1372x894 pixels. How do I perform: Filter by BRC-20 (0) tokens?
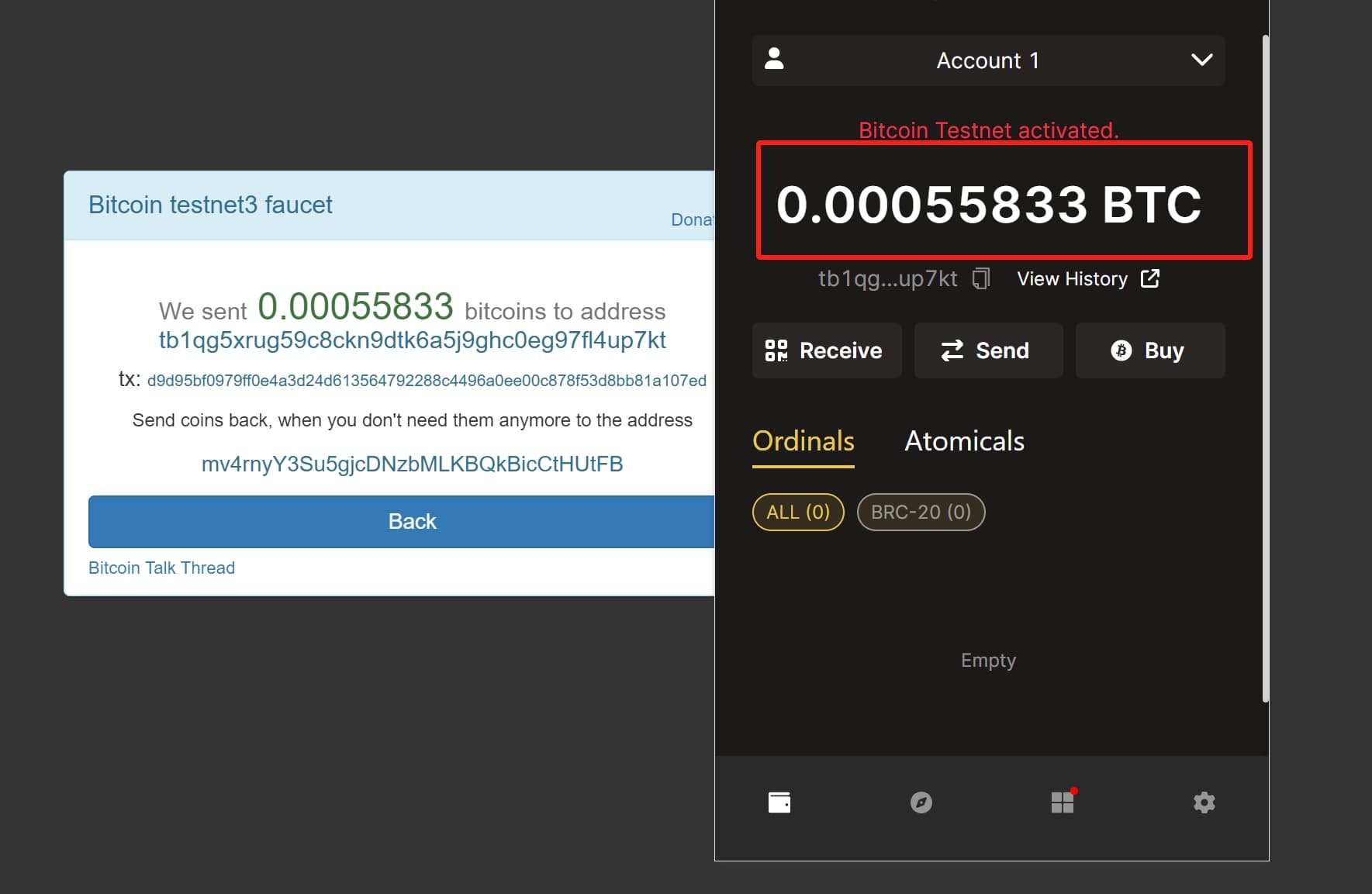(920, 512)
